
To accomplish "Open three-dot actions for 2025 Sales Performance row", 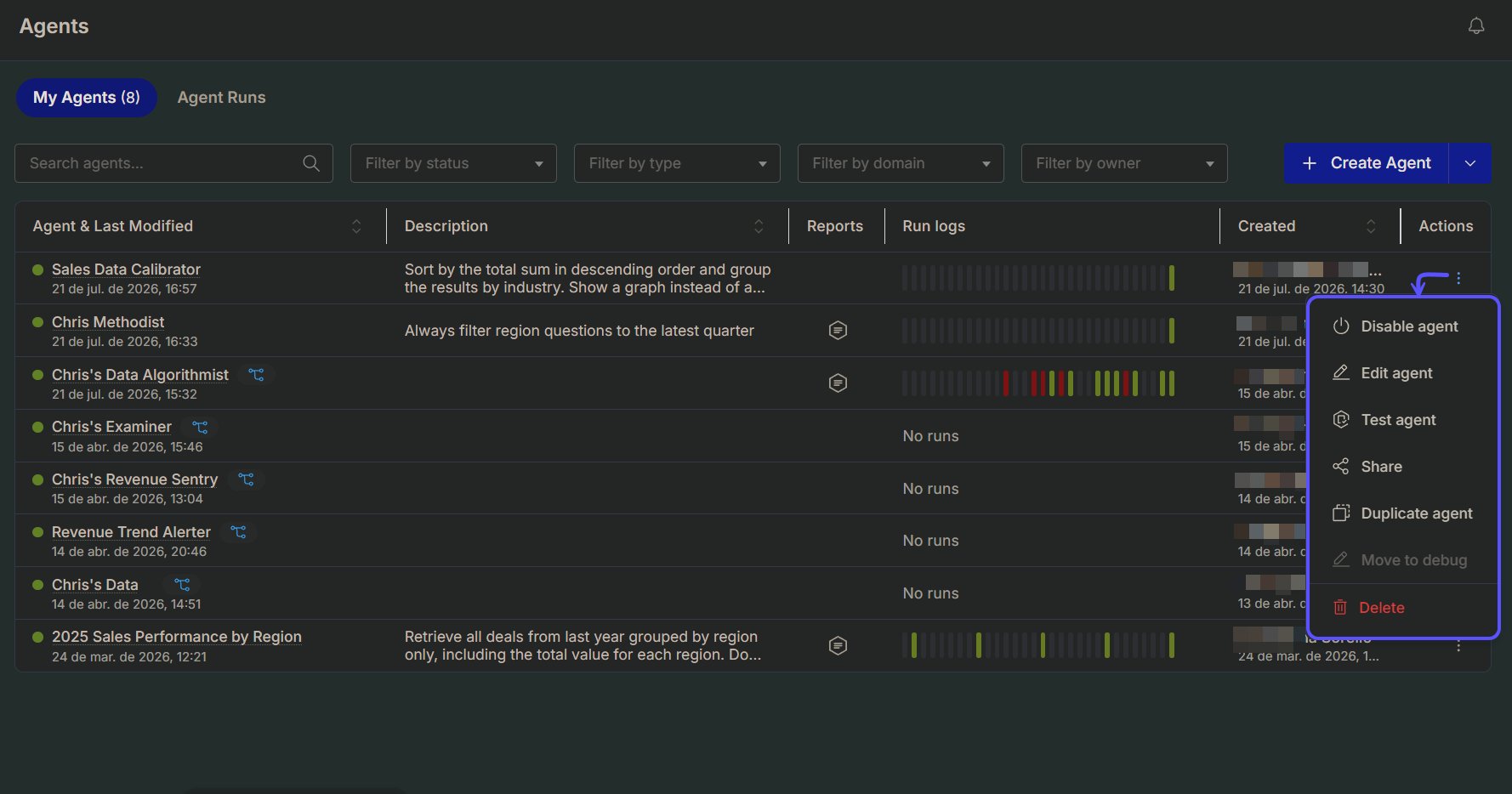I will [1458, 646].
